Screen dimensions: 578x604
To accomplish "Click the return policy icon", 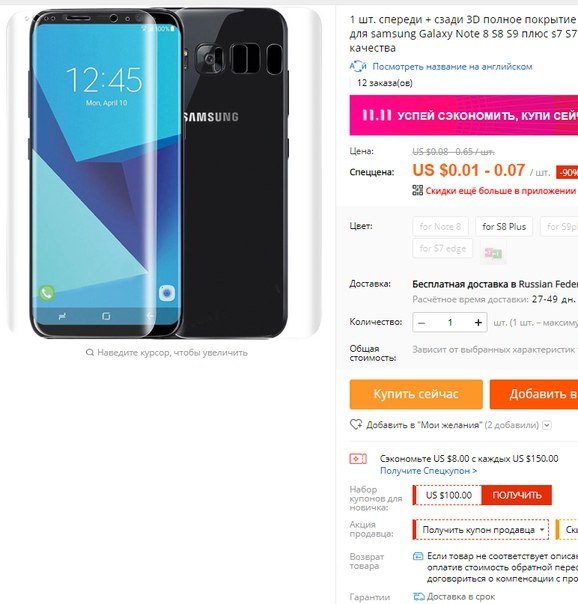I will click(x=418, y=556).
